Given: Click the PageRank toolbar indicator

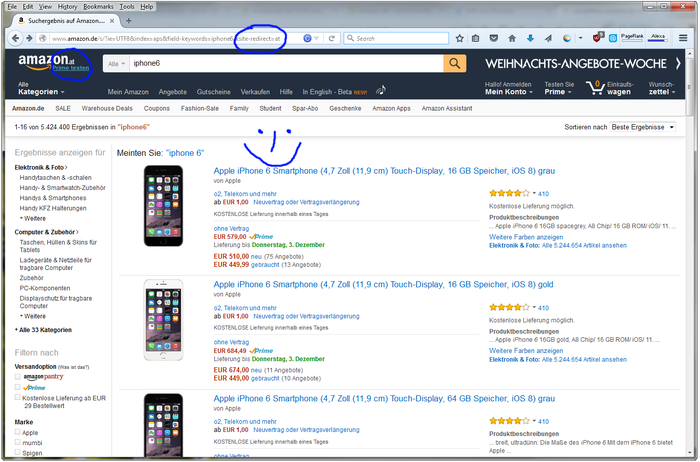Looking at the screenshot, I should 632,37.
